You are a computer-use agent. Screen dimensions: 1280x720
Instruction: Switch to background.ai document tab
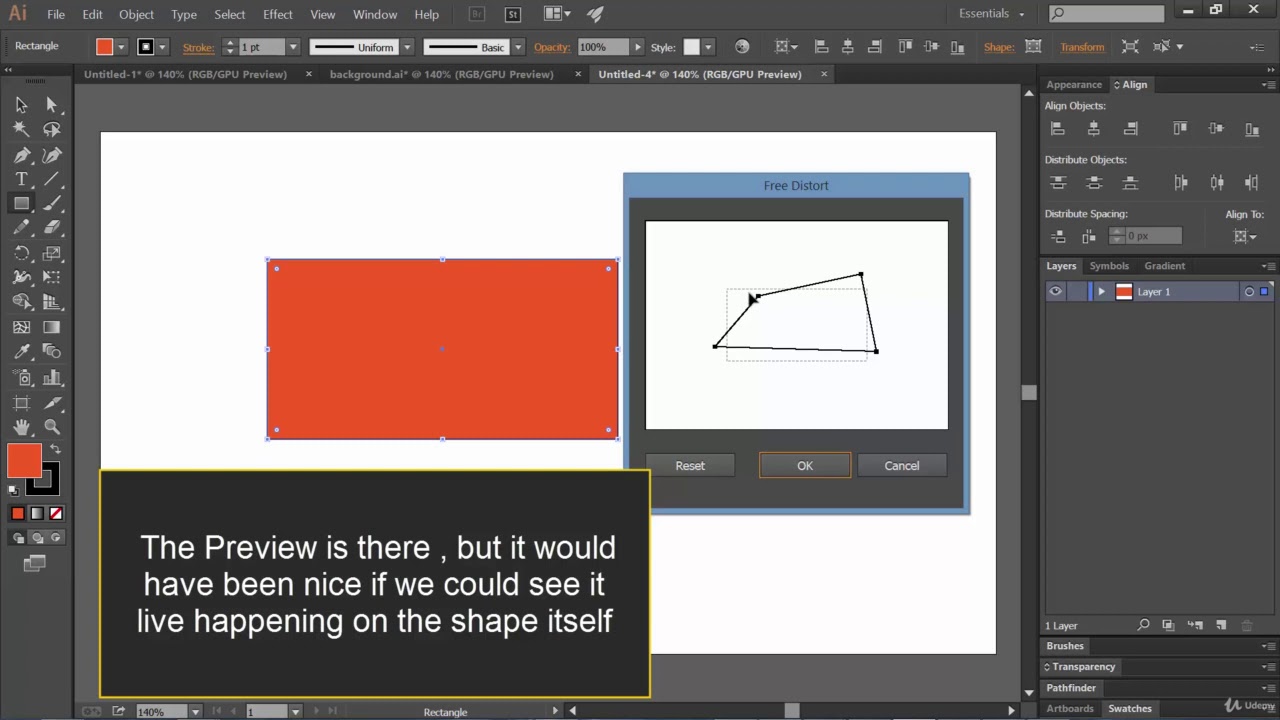click(441, 74)
